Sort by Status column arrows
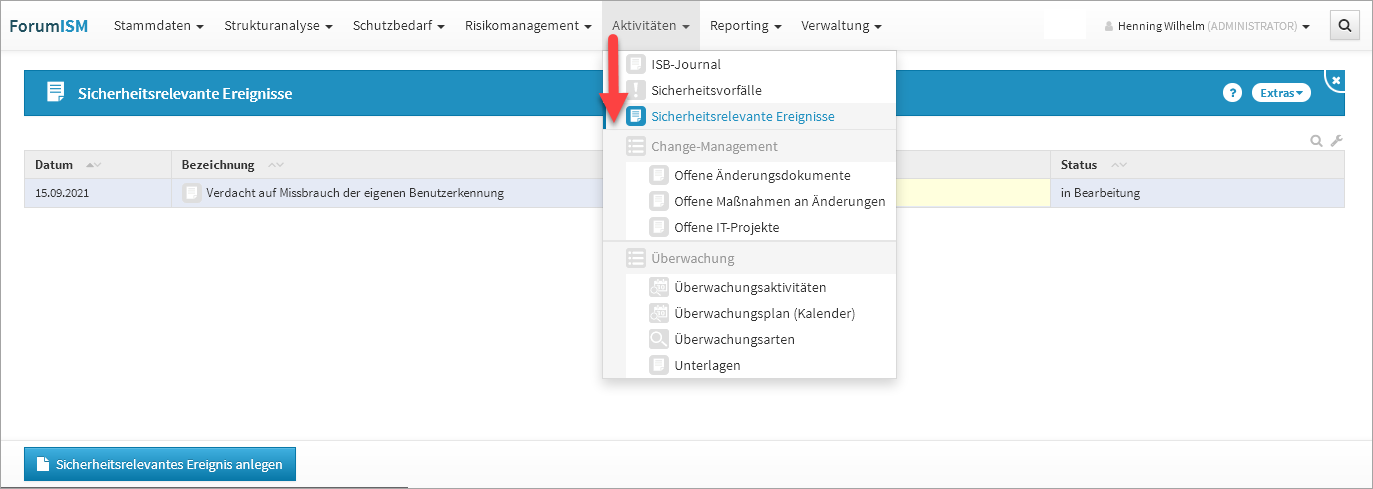Screen dimensions: 1373x489 [1119, 165]
